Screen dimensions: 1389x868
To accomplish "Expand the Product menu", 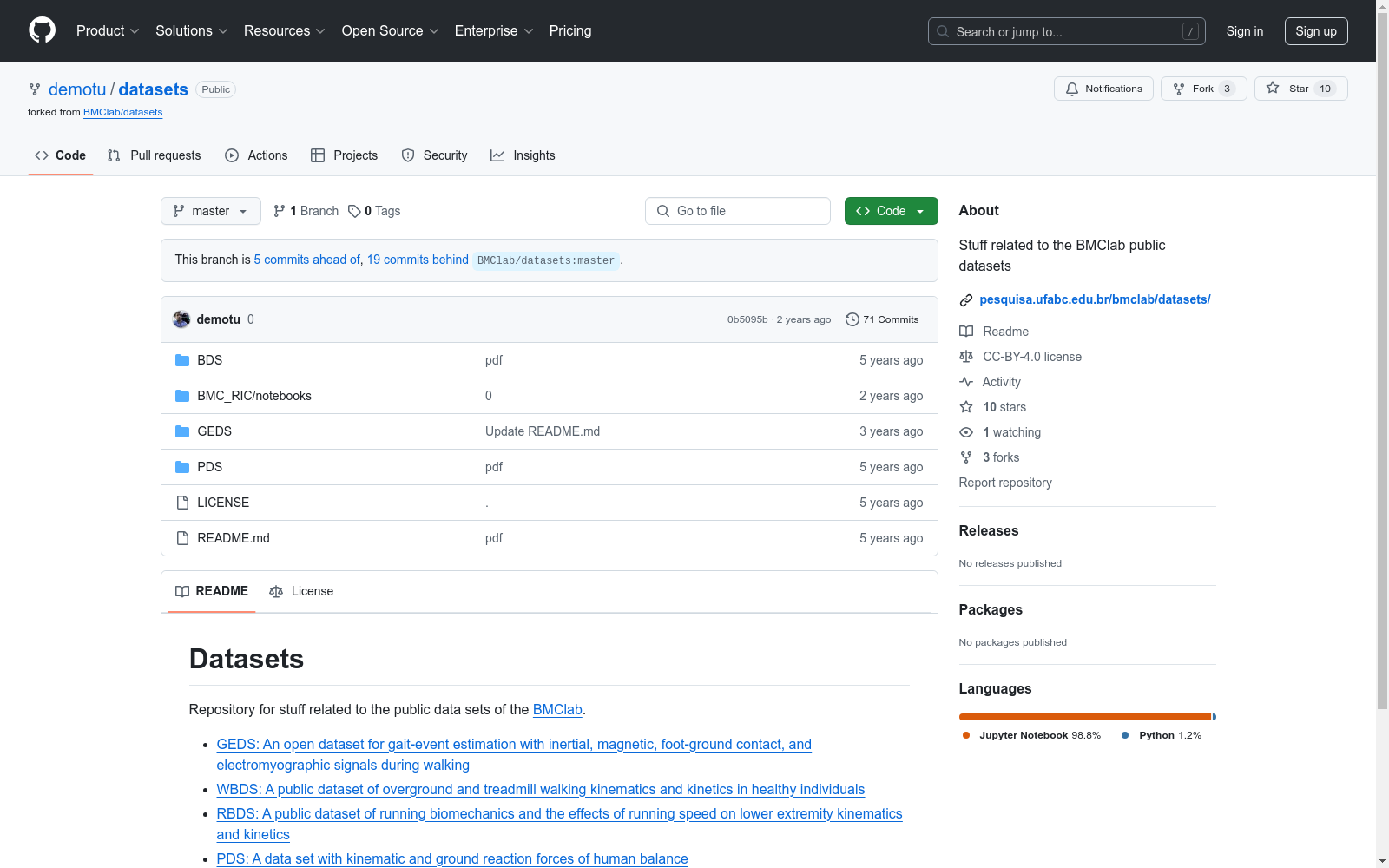I will pos(108,31).
